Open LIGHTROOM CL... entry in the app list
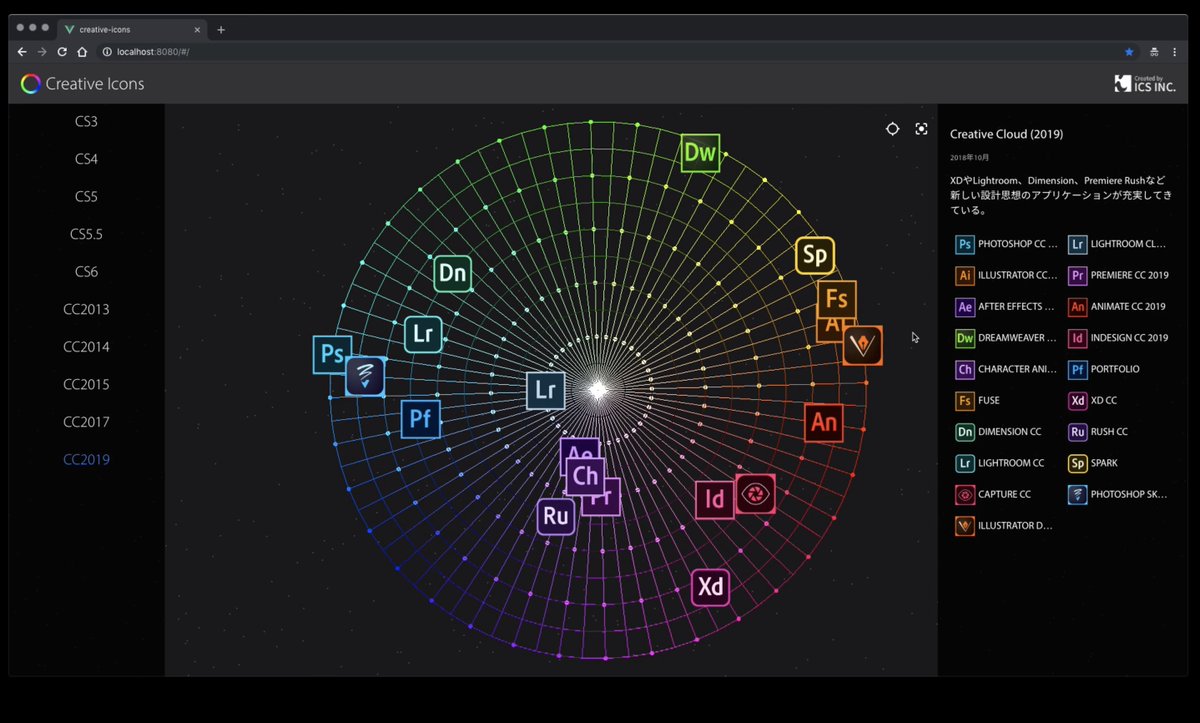The height and width of the screenshot is (723, 1200). 1118,244
